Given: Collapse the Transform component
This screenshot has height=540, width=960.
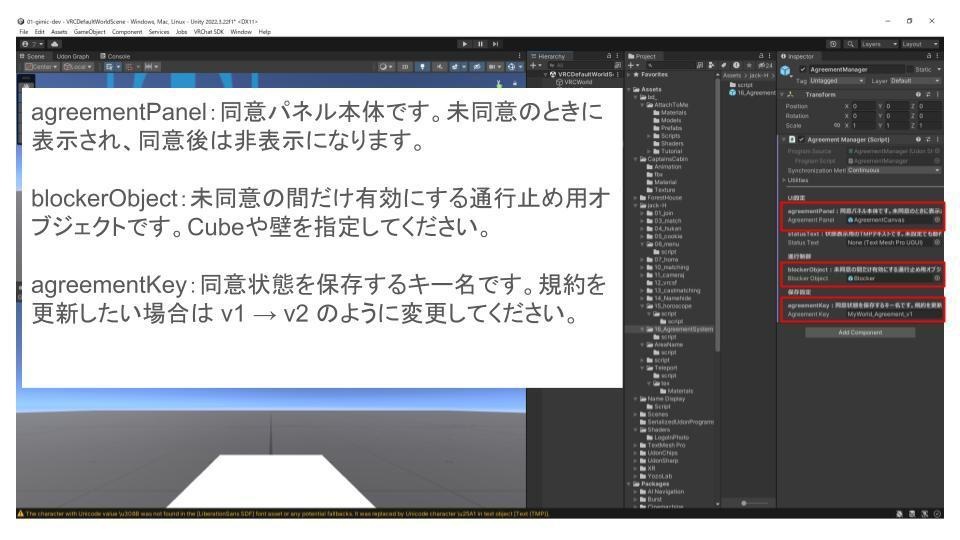Looking at the screenshot, I should point(782,94).
